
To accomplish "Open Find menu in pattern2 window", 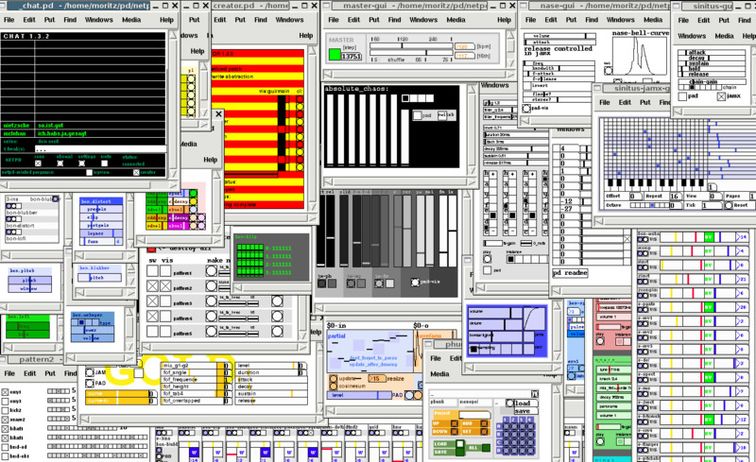I will 70,373.
